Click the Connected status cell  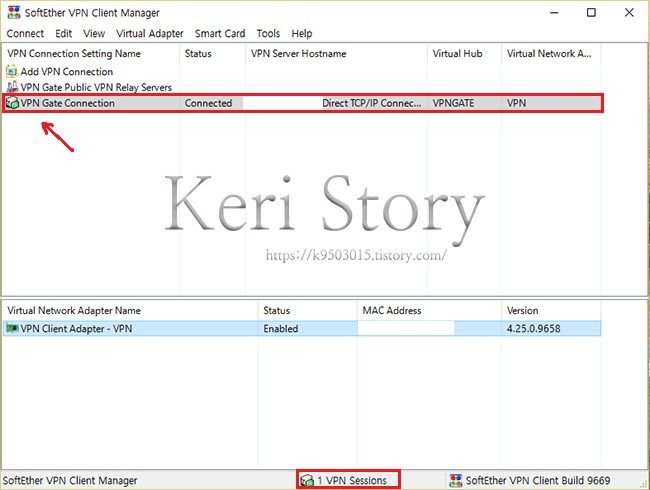(x=208, y=103)
